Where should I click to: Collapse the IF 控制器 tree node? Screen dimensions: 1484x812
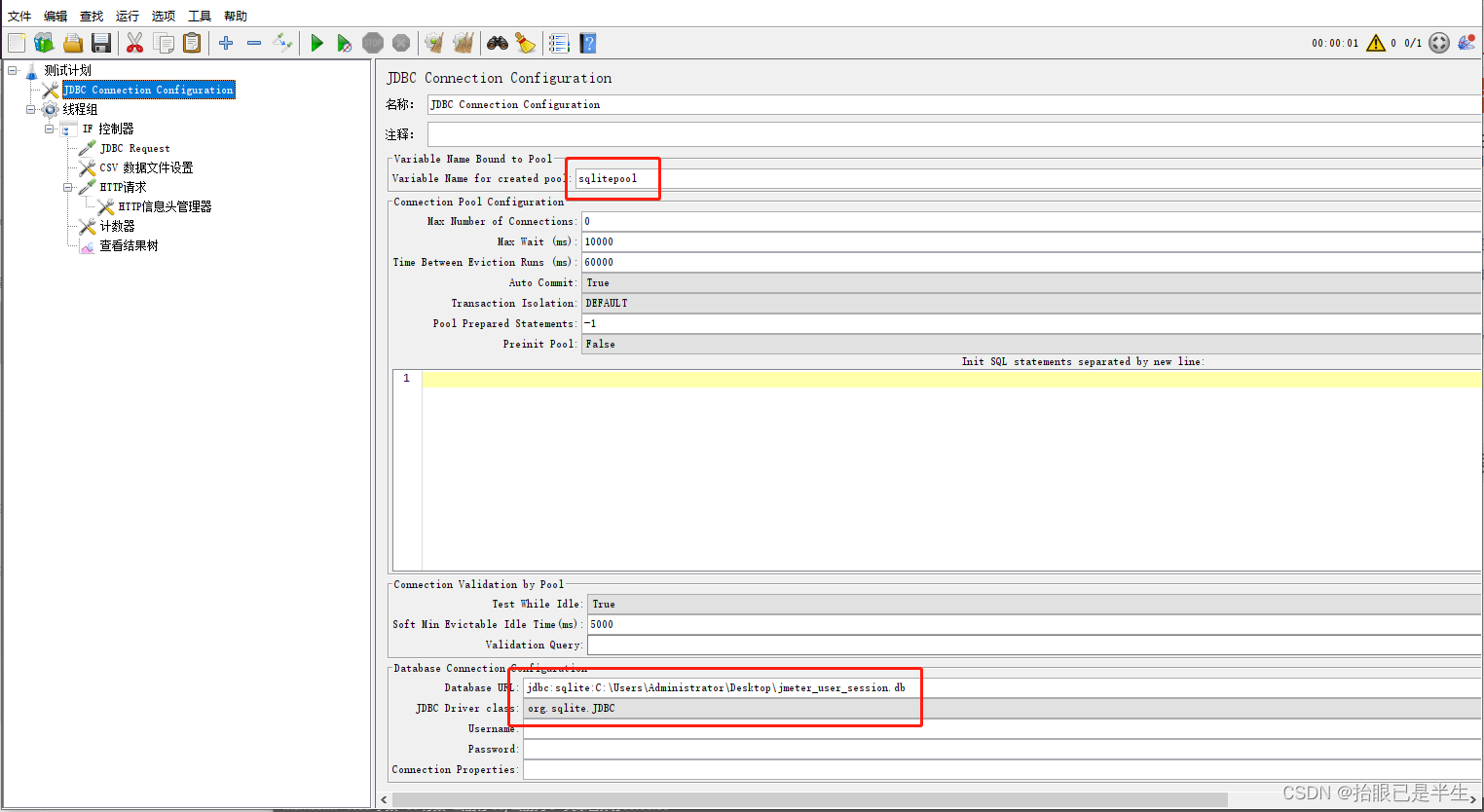[x=50, y=129]
